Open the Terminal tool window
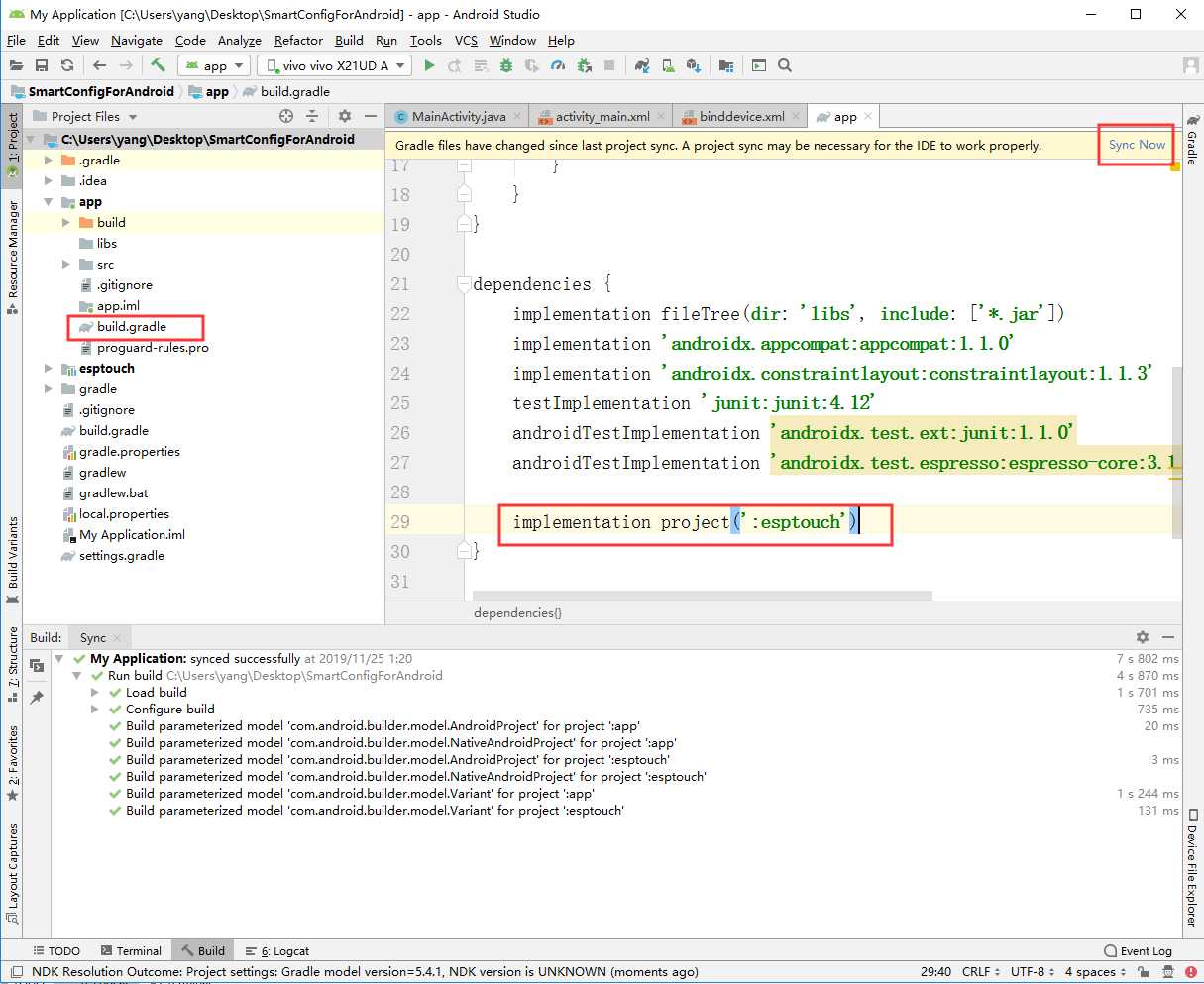The image size is (1204, 984). click(129, 950)
